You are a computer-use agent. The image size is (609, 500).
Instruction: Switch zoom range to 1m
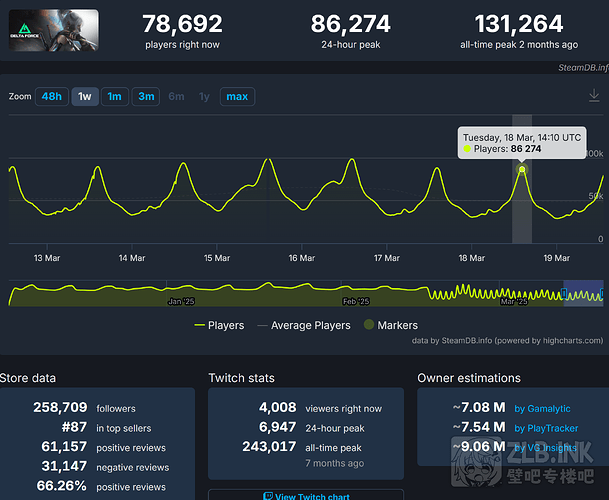click(x=114, y=97)
